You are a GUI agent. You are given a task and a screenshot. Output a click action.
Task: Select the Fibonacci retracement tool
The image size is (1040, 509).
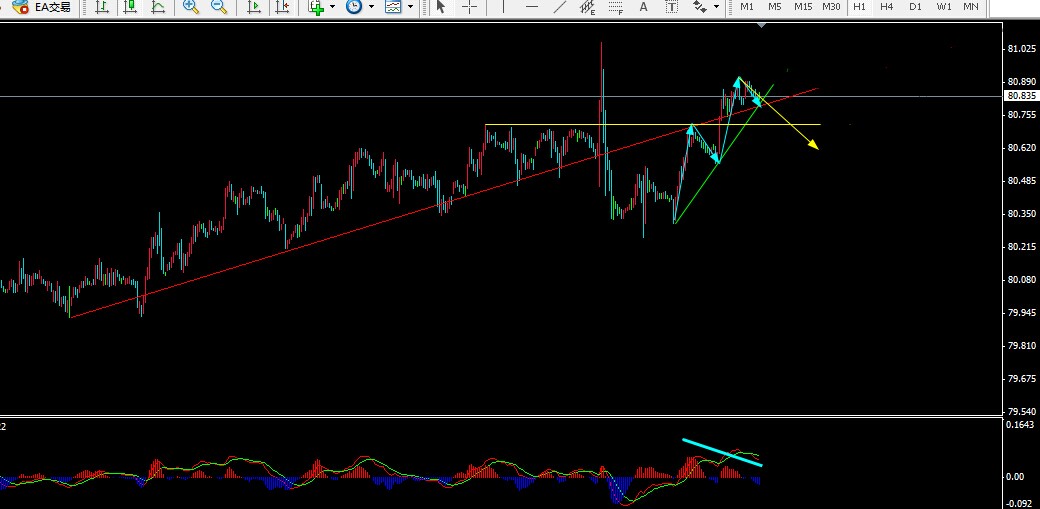616,7
